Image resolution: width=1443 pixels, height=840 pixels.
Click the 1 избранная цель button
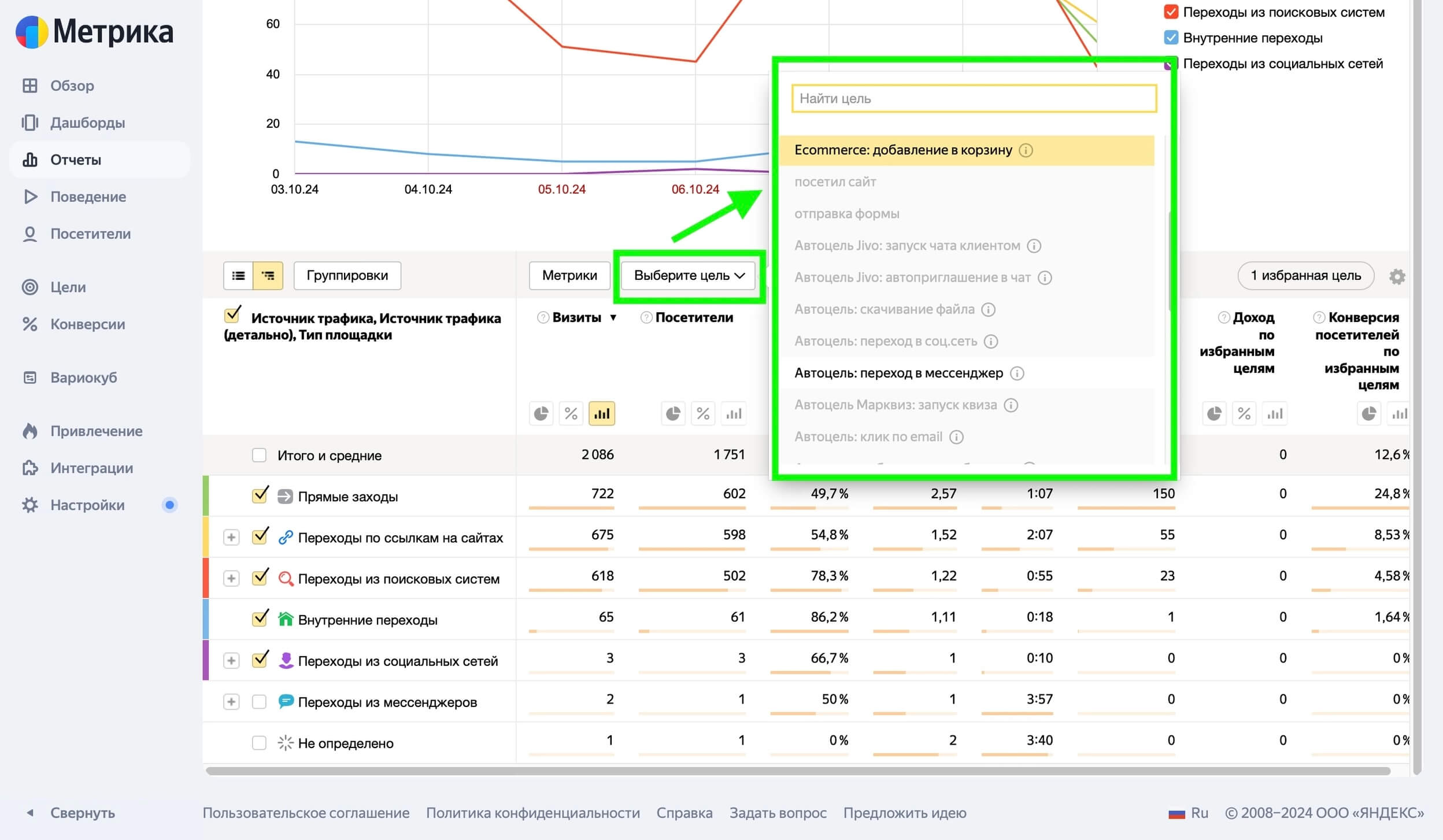point(1305,275)
